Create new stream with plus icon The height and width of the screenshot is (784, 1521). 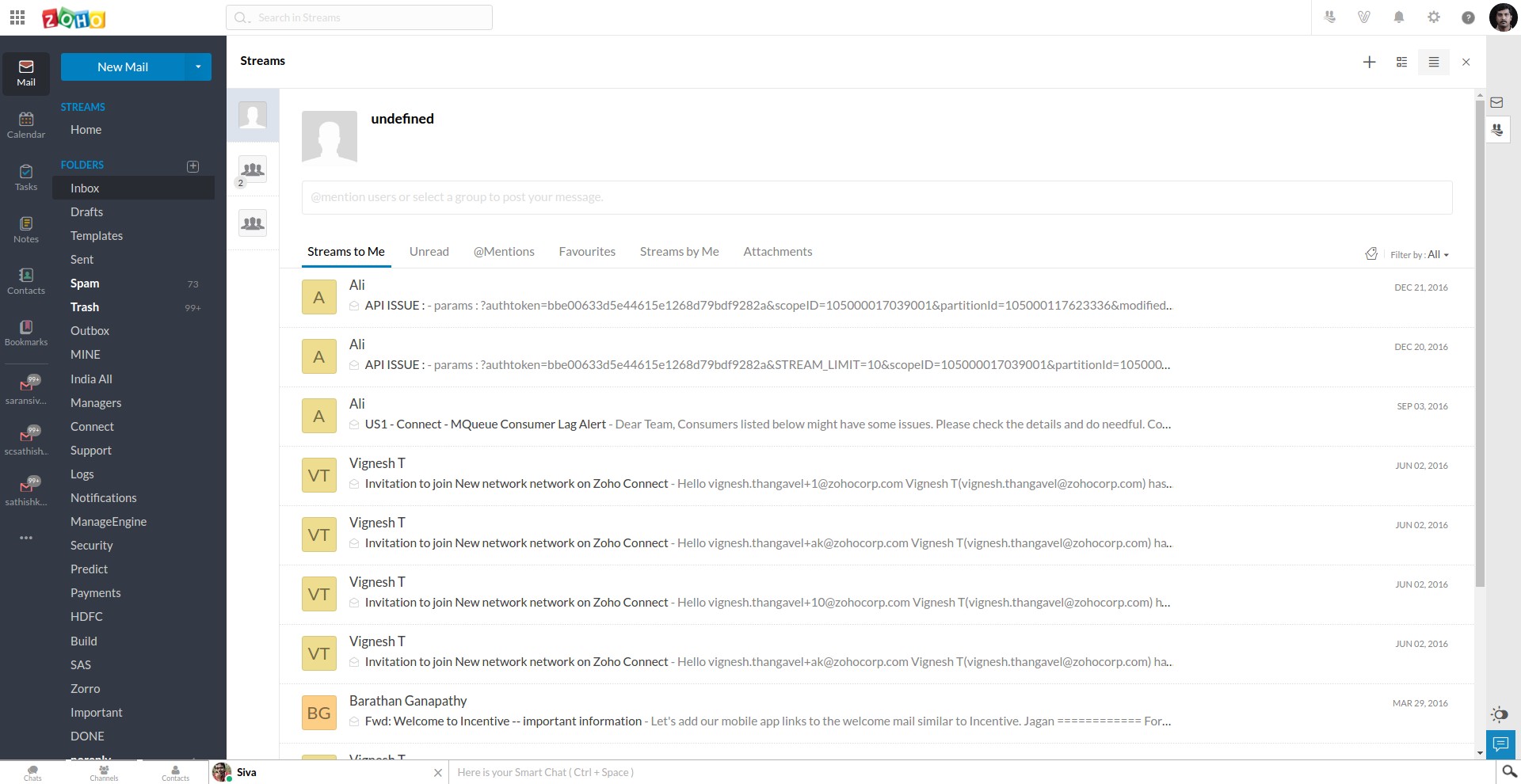(x=1369, y=62)
